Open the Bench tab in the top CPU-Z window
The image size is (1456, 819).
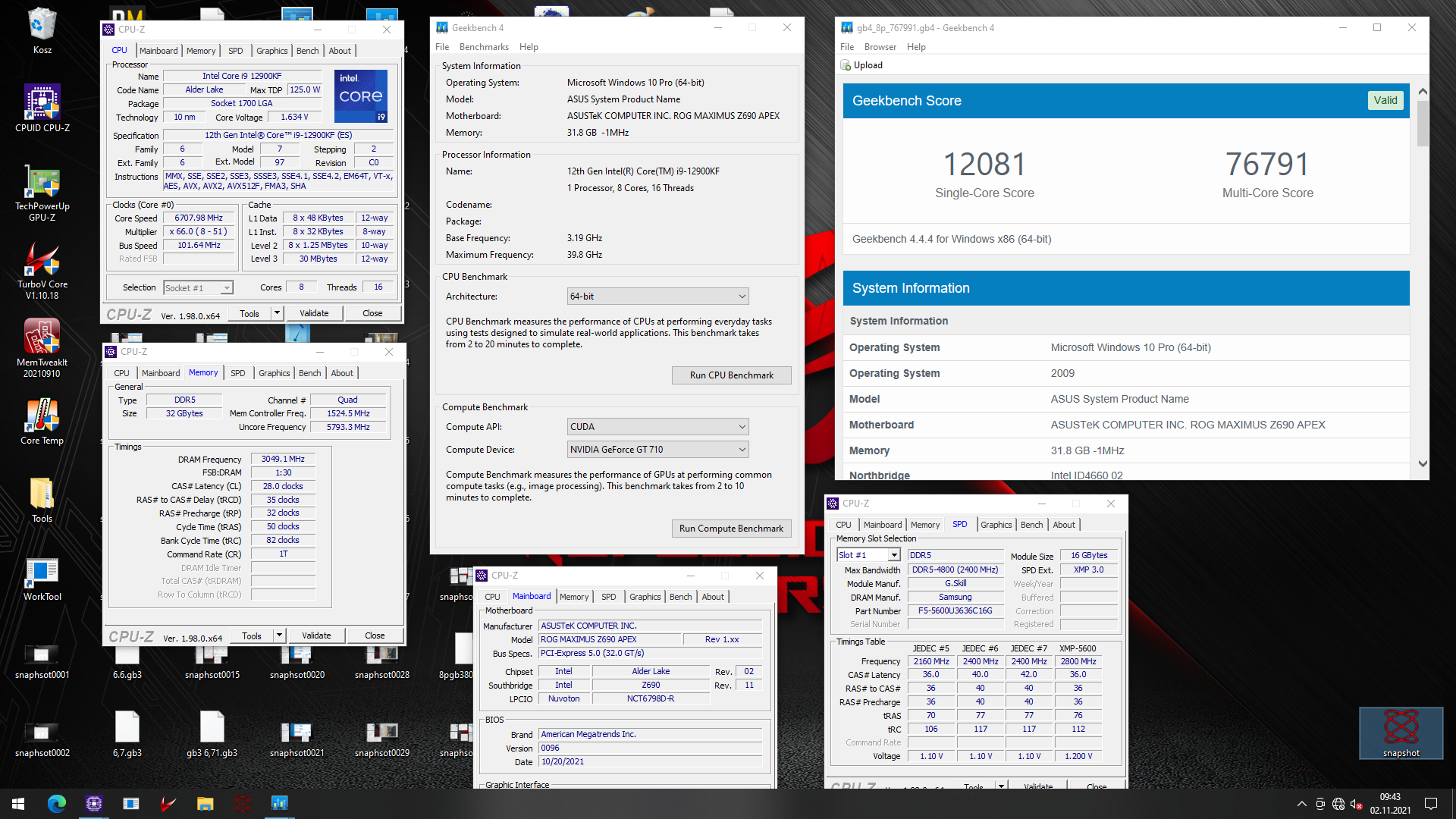[x=307, y=51]
